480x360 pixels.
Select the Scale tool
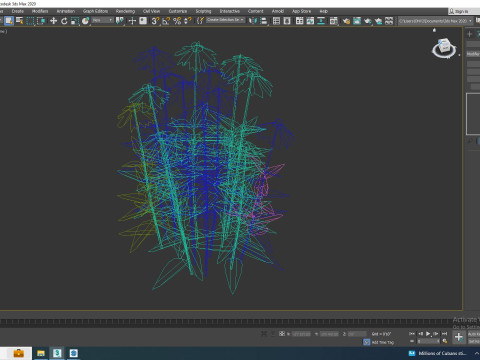point(75,21)
